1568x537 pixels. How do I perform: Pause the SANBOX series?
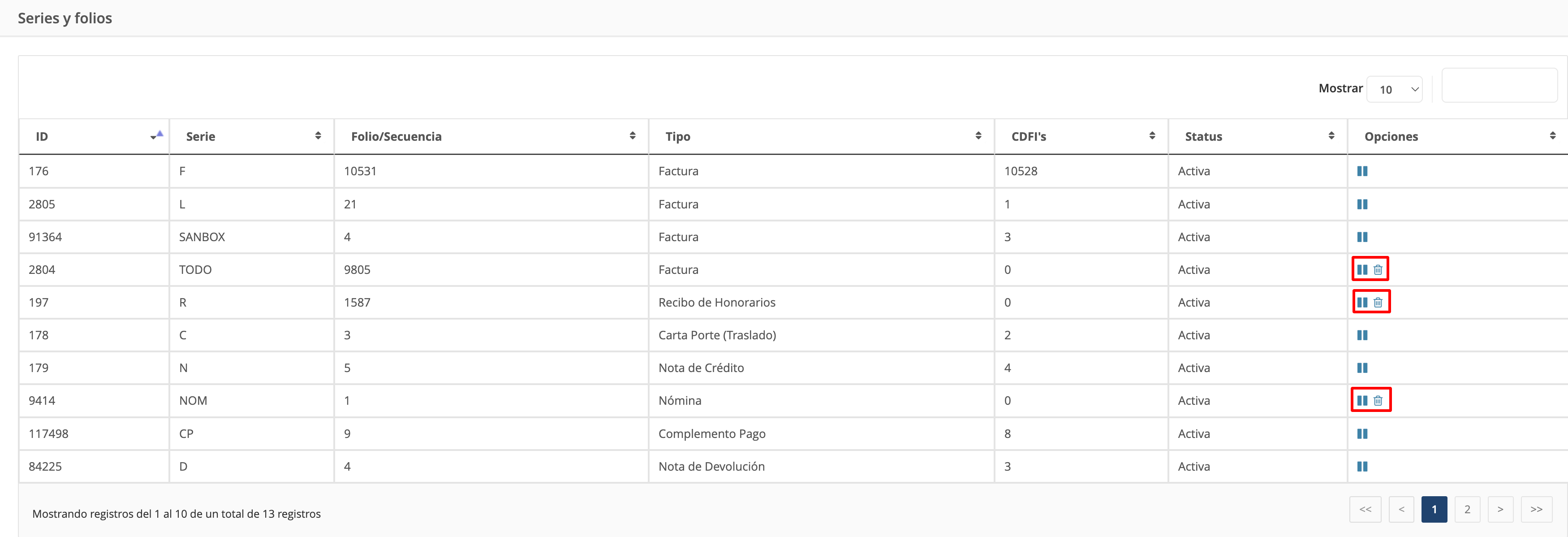click(1361, 237)
